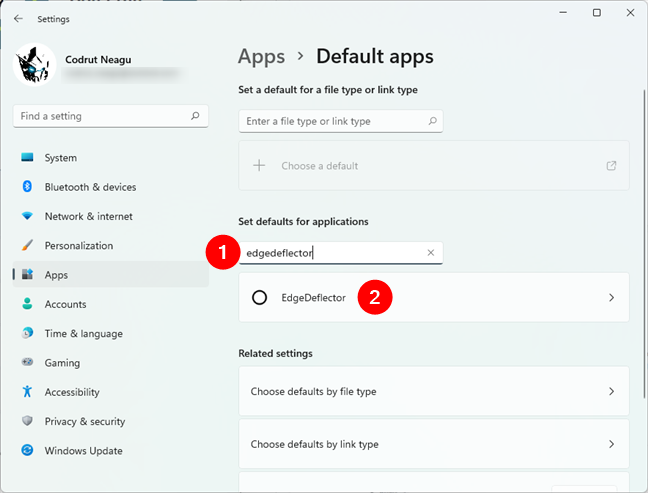Open Choose defaults by link type
Viewport: 648px width, 493px height.
click(434, 444)
